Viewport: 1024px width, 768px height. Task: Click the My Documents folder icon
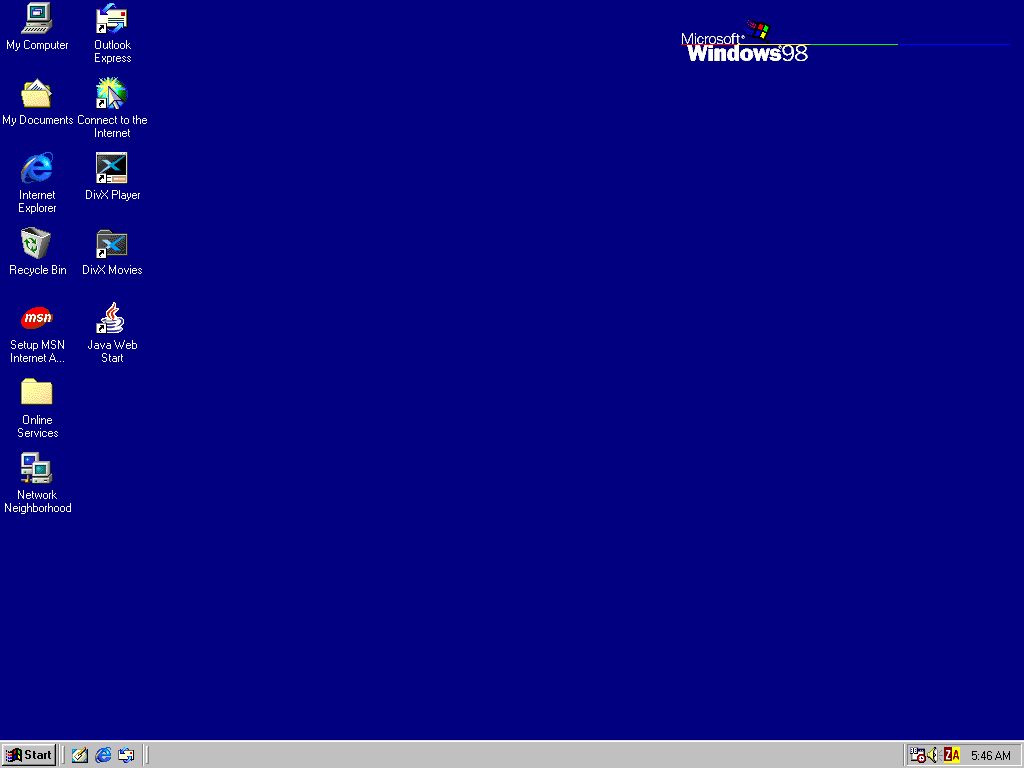(37, 93)
